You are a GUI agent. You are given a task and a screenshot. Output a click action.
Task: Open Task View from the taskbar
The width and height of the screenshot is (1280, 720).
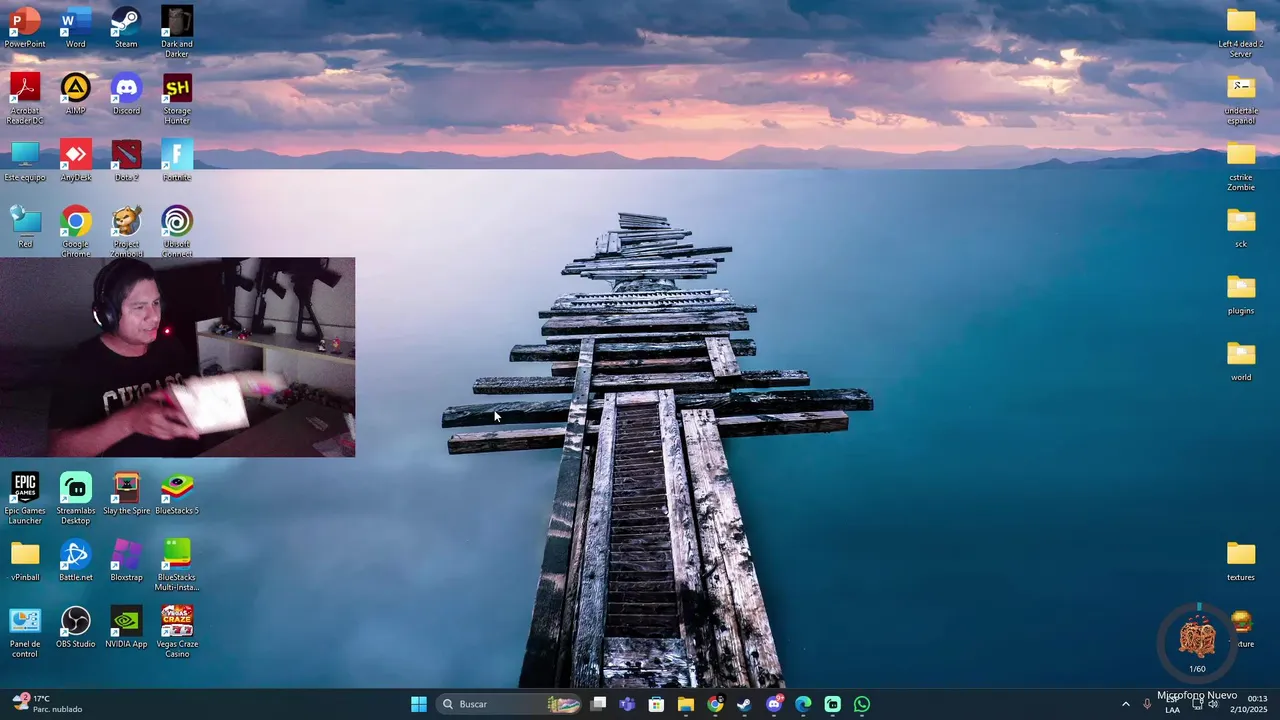point(598,704)
